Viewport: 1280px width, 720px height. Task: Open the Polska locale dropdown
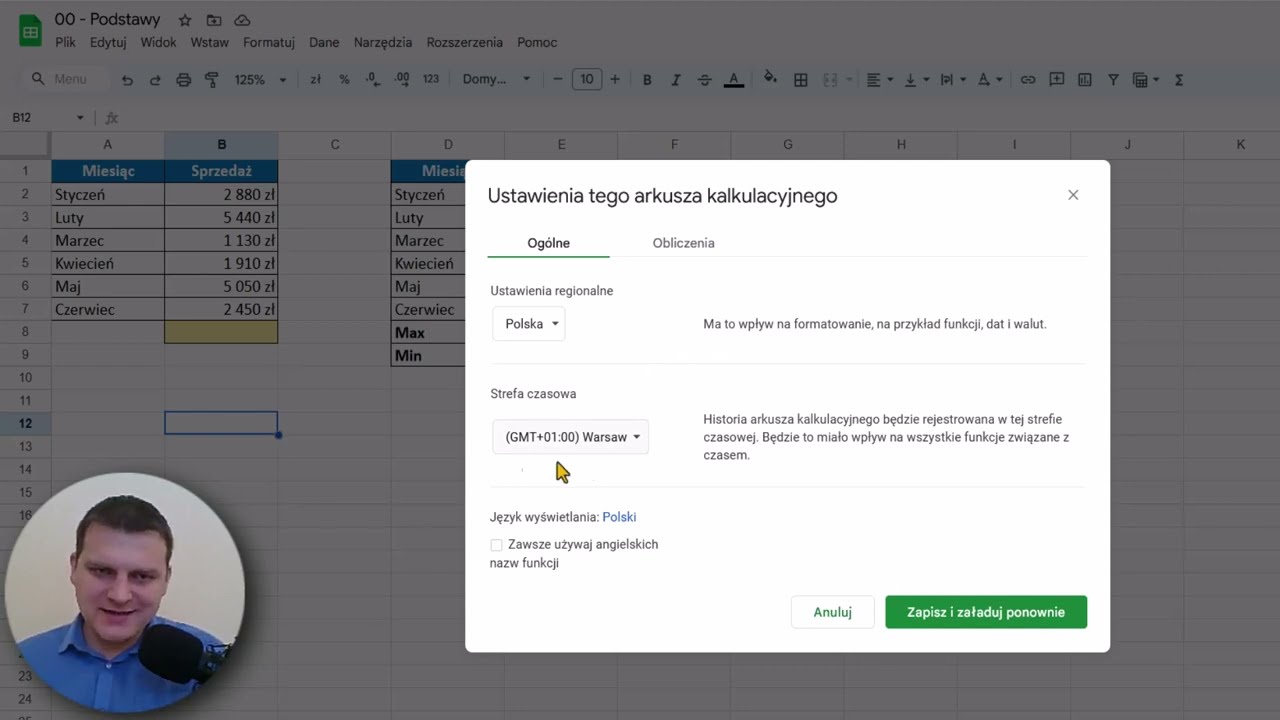[529, 324]
